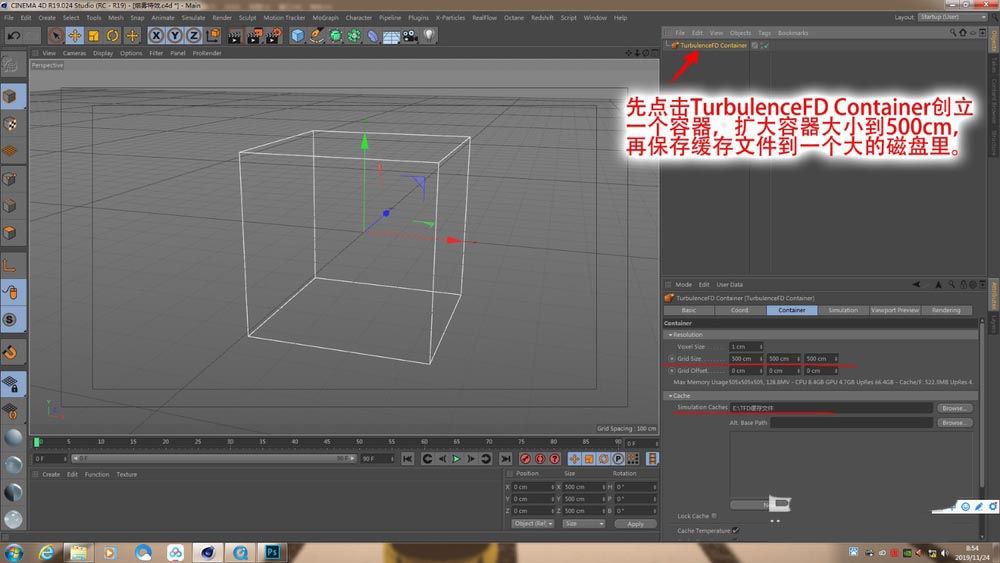Screen dimensions: 1000x563
Task: Switch to the Viewport Preview tab
Action: (x=895, y=311)
